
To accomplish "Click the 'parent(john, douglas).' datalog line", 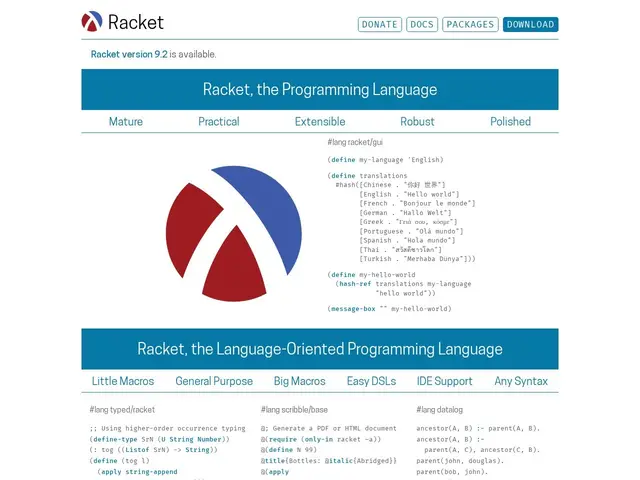I will [460, 461].
